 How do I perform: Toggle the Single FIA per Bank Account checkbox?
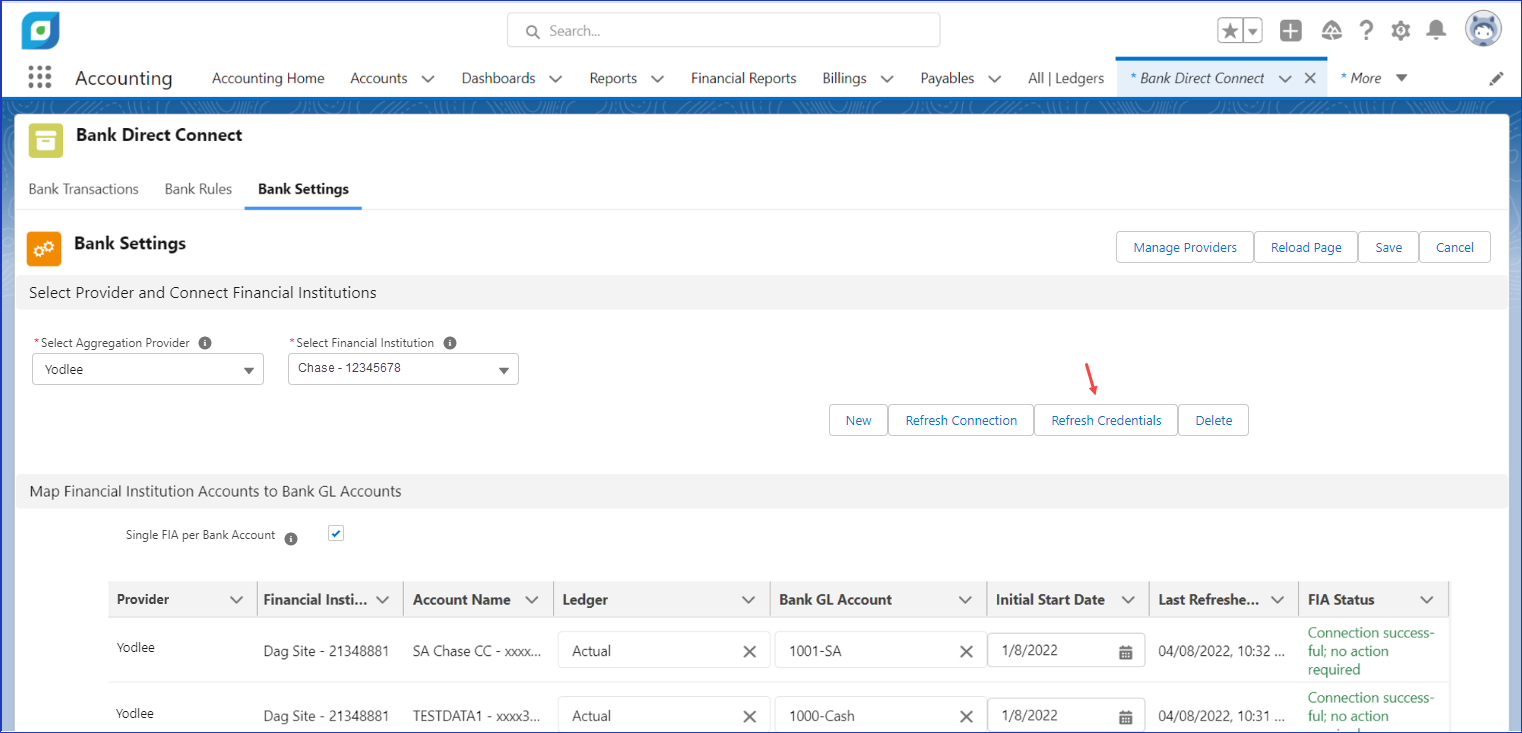point(336,534)
